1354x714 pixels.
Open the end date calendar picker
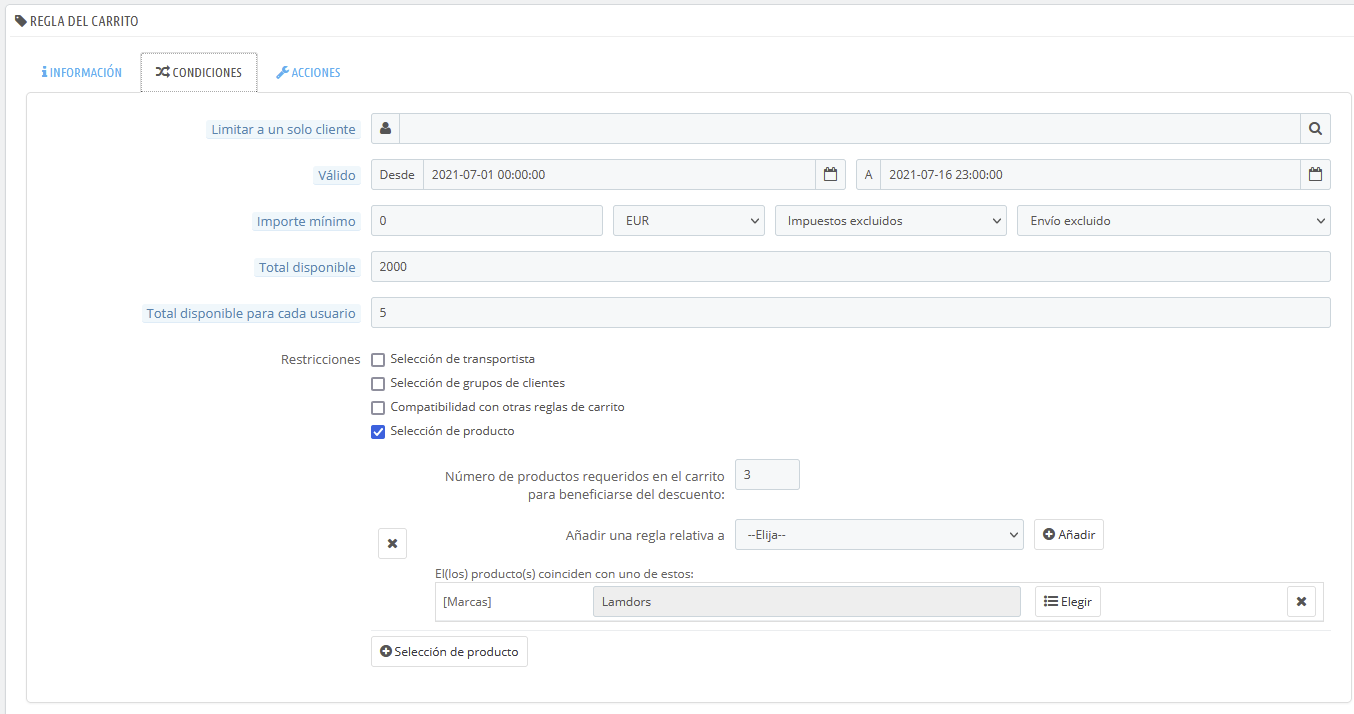pyautogui.click(x=1315, y=175)
